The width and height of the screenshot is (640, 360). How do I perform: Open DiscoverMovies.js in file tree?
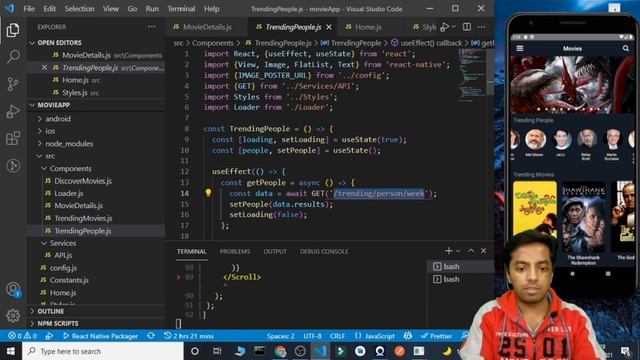pos(83,181)
